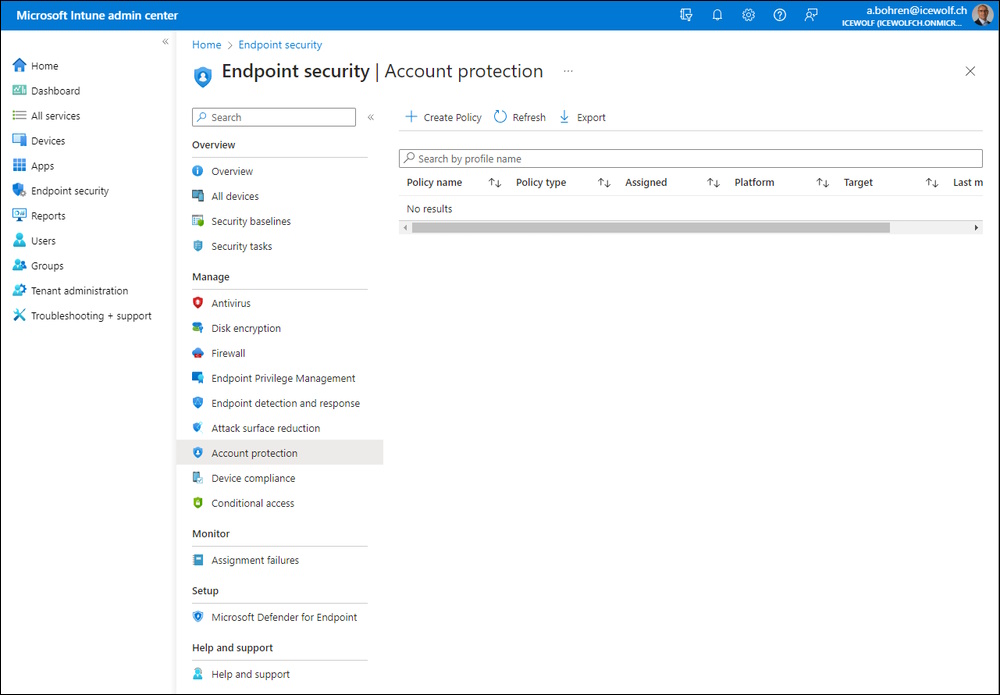Viewport: 1000px width, 695px height.
Task: Open the ellipsis more options beside title
Action: point(568,71)
